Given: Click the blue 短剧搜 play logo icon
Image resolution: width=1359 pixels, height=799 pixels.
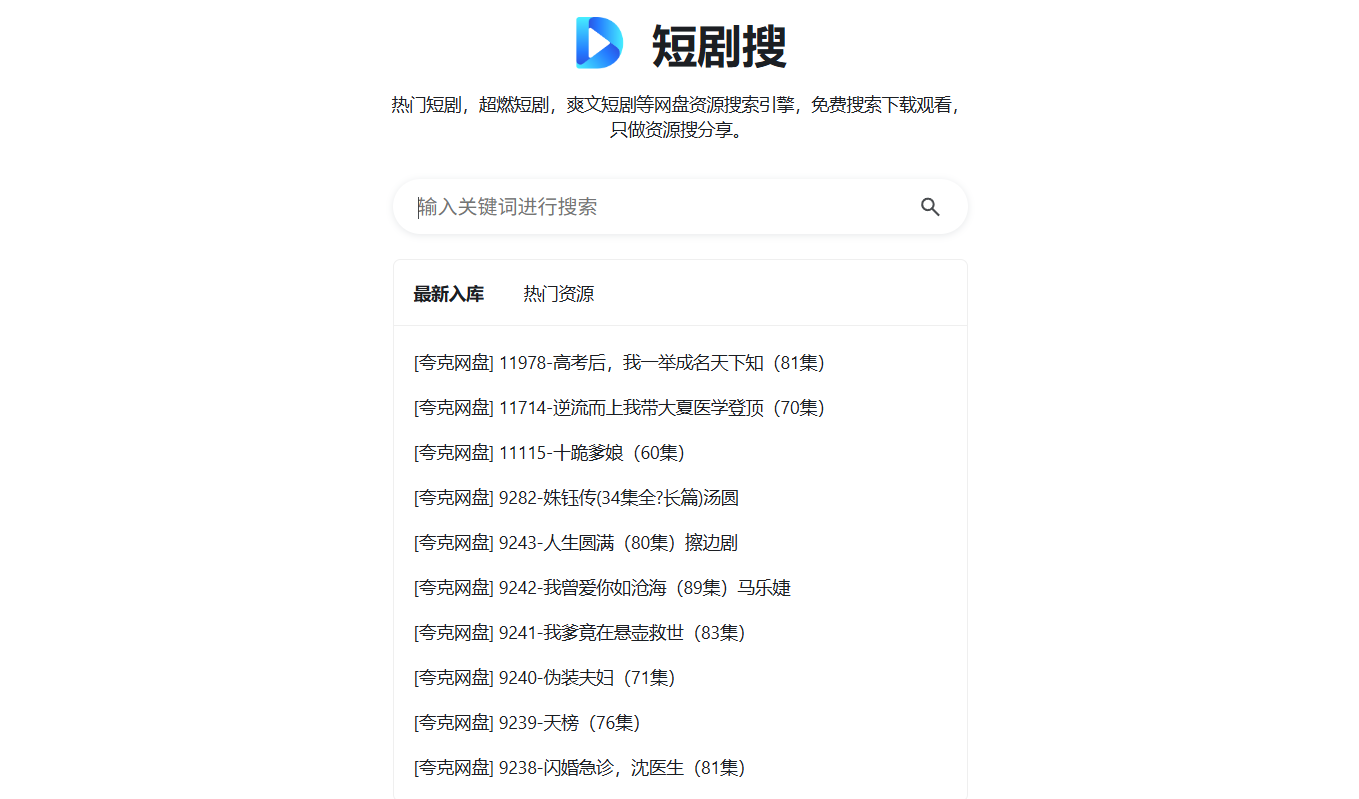Looking at the screenshot, I should coord(599,43).
